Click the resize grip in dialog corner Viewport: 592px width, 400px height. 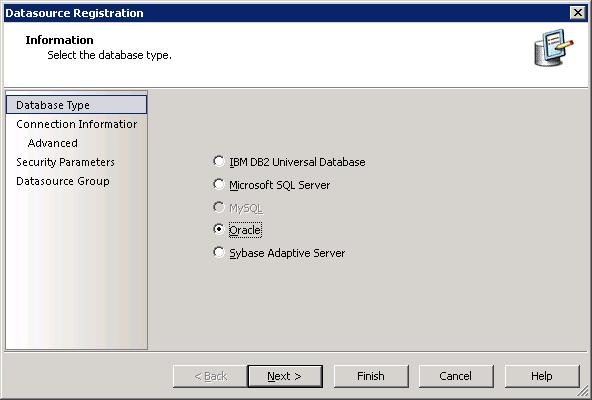[583, 391]
